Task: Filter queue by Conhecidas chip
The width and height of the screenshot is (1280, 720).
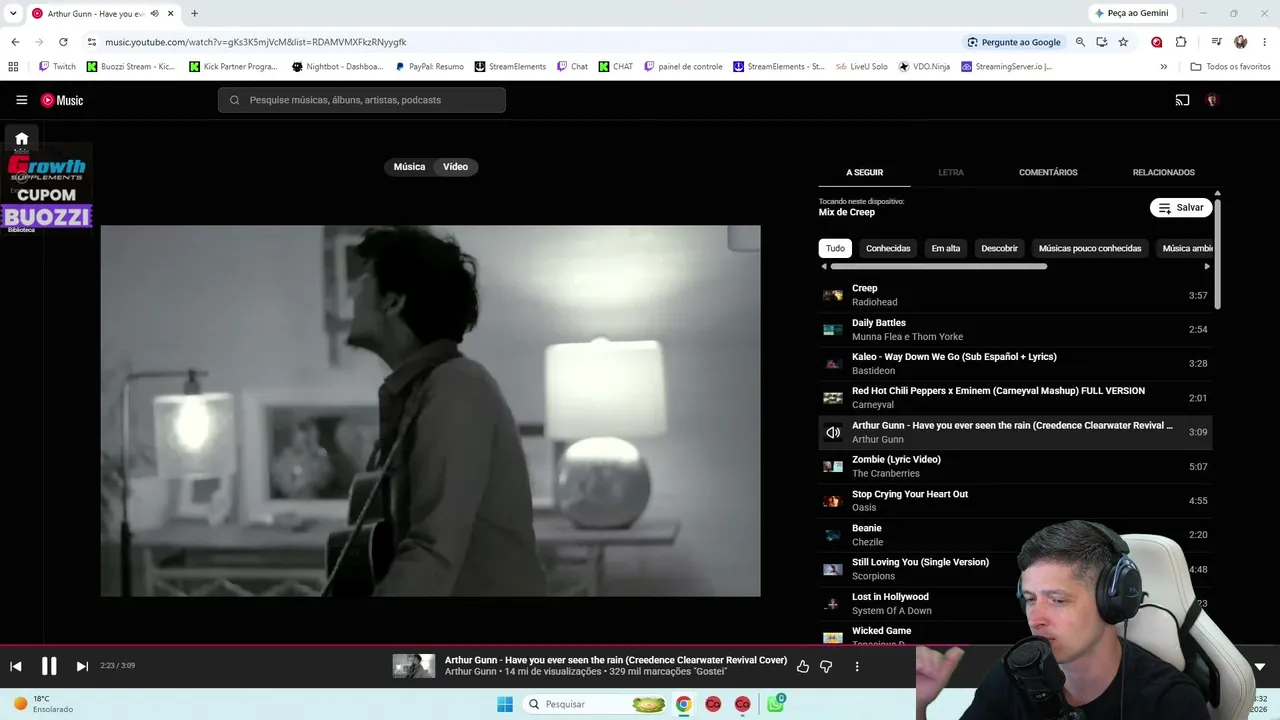Action: (888, 248)
